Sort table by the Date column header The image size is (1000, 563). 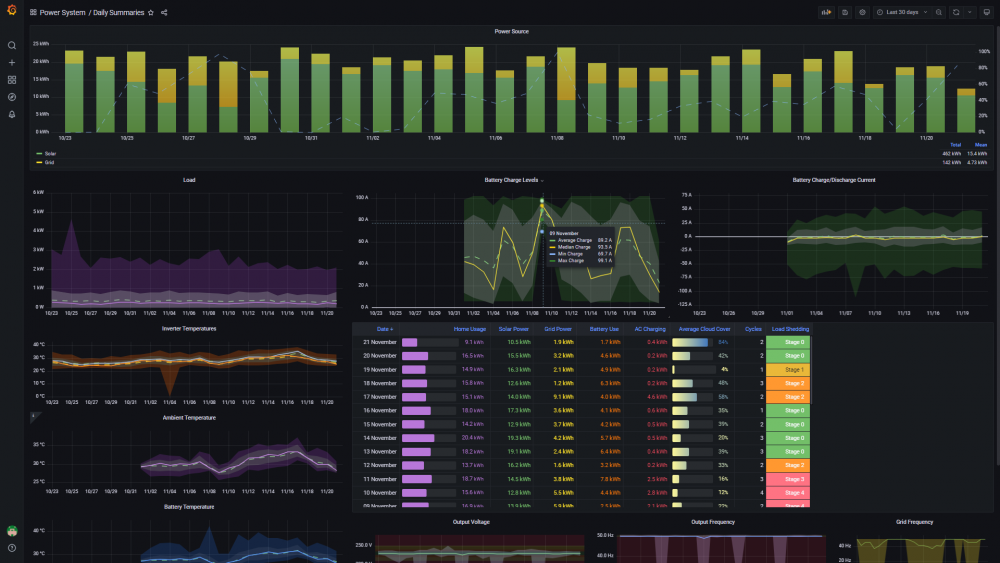[385, 329]
